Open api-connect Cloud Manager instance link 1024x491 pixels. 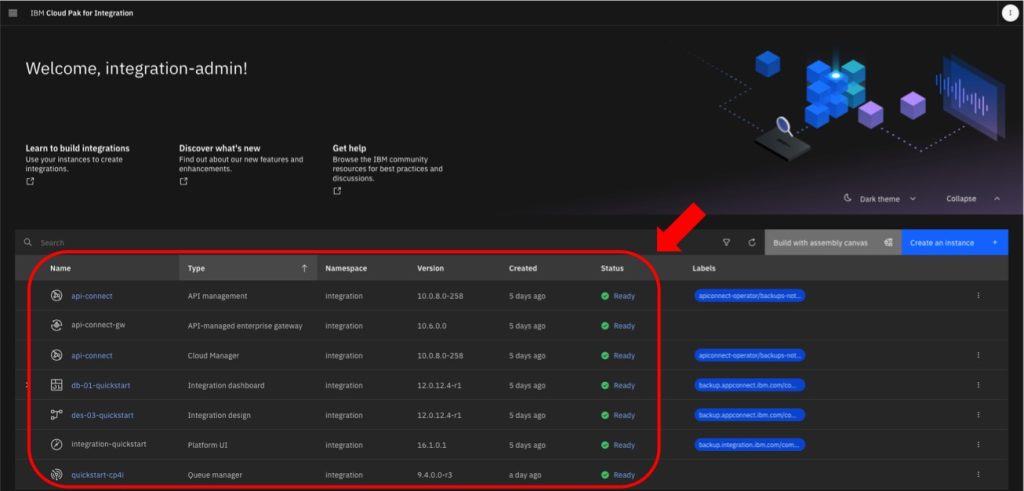point(91,355)
